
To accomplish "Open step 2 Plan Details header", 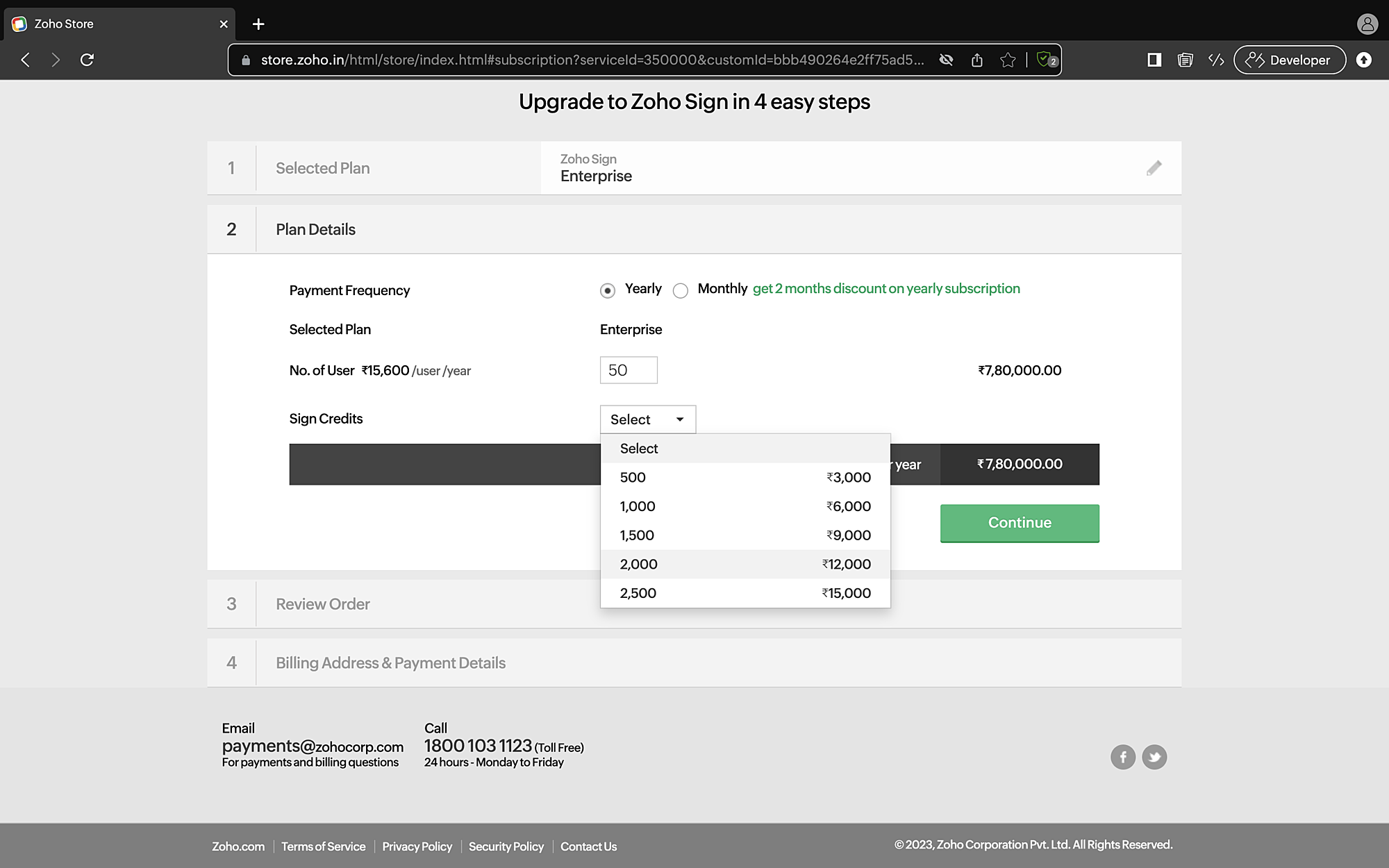I will 694,229.
